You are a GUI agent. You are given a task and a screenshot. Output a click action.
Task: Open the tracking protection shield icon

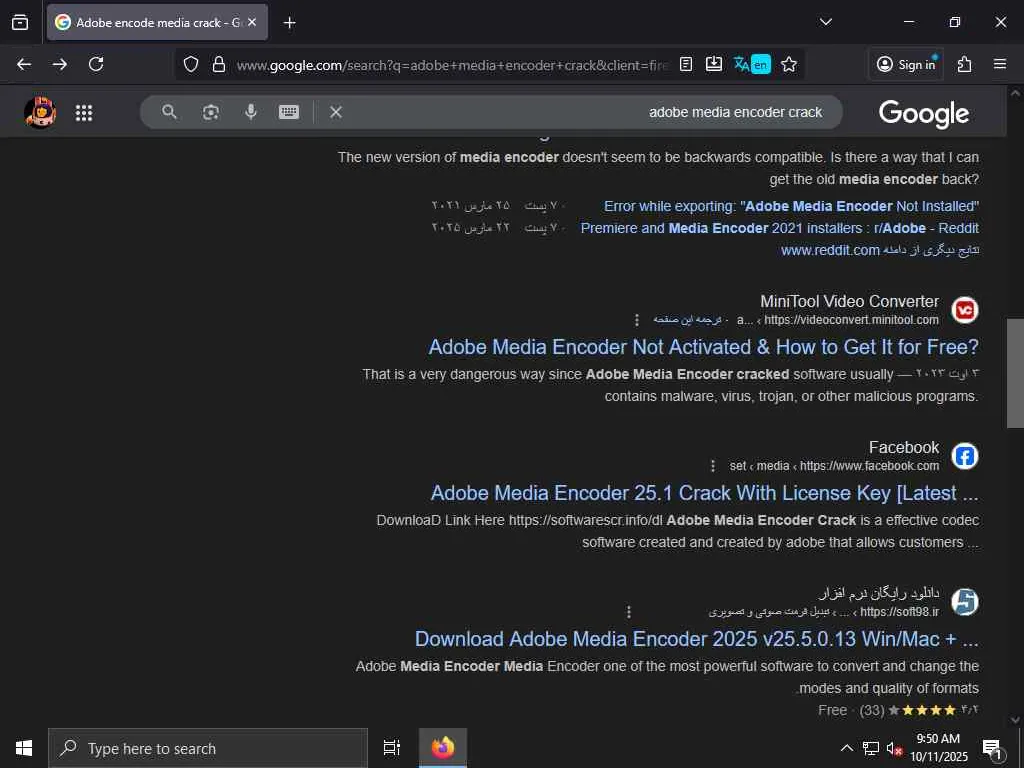coord(190,64)
